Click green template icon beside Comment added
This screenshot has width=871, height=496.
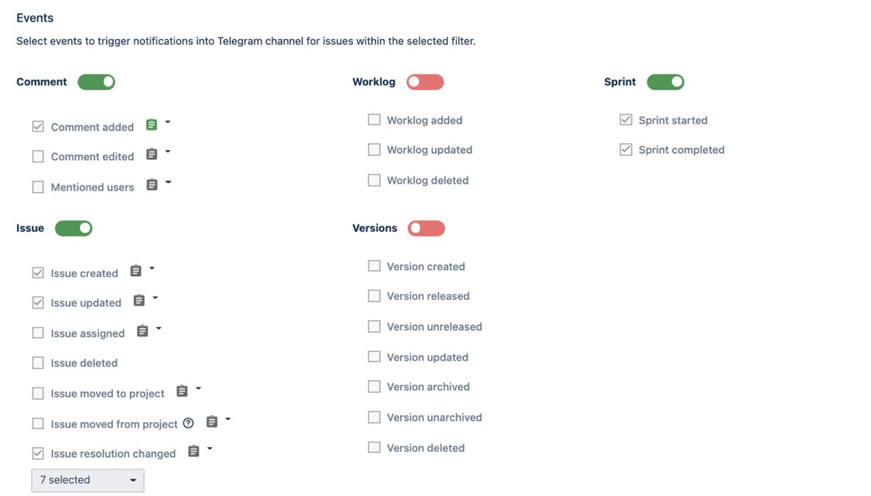click(x=152, y=125)
